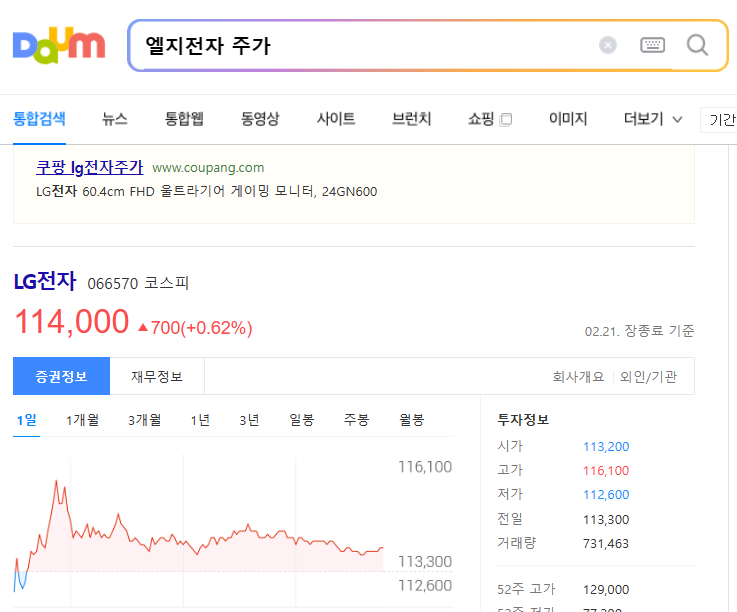Viewport: 737px width, 612px height.
Task: Open the 기간 filter dropdown
Action: (719, 120)
